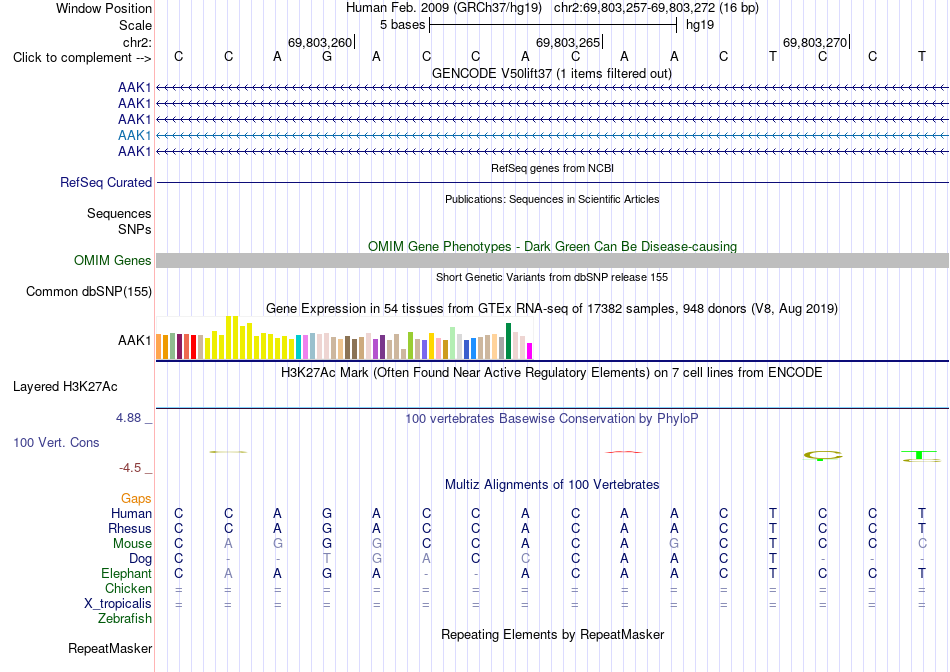Click the Zebrafish species row label
This screenshot has height=672, width=950.
tap(125, 619)
